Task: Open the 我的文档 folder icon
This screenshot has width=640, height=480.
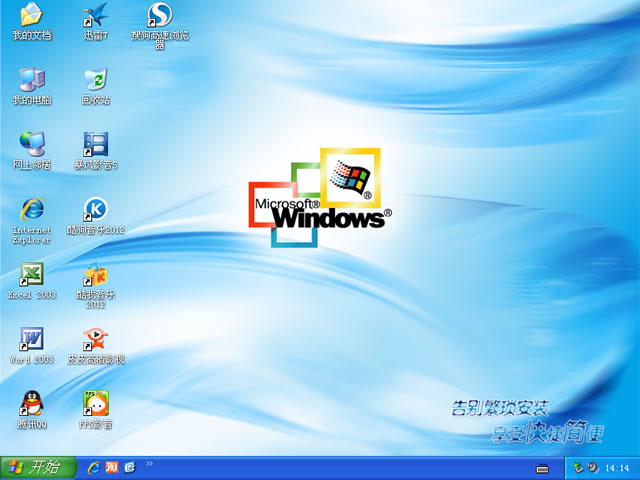Action: (x=32, y=15)
